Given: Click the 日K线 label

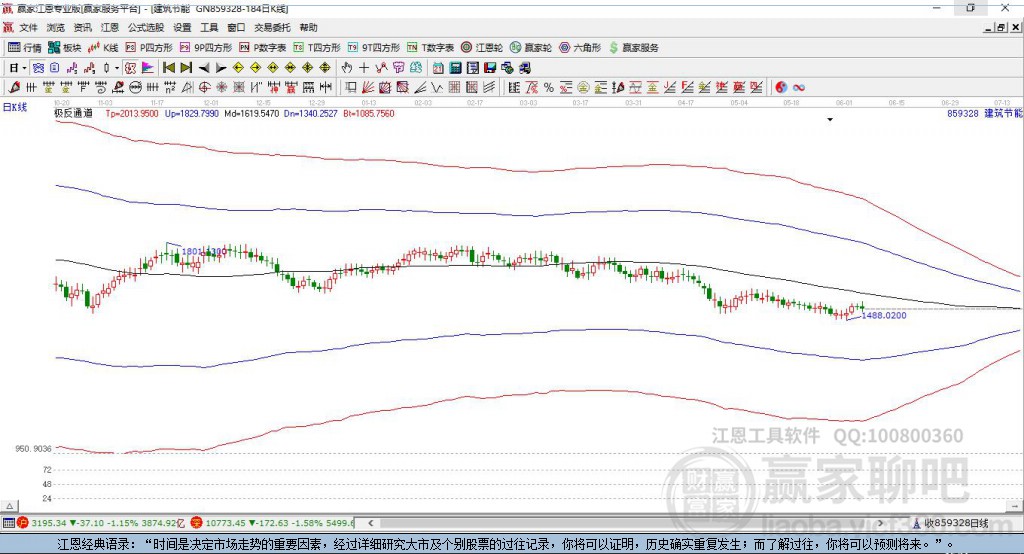Looking at the screenshot, I should (15, 107).
